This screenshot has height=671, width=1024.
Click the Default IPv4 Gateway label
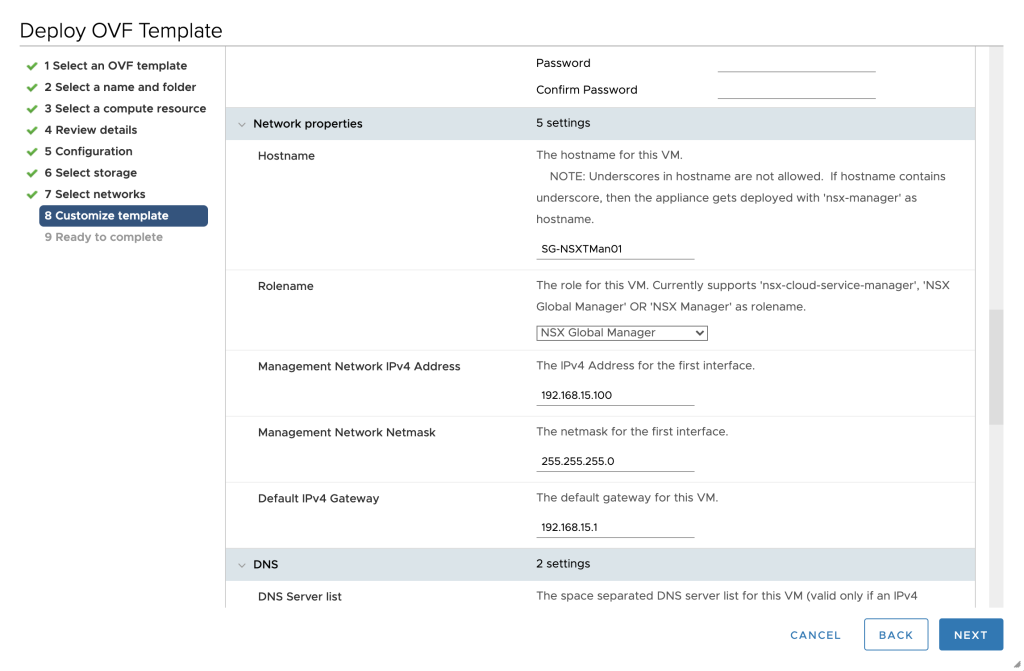point(319,499)
